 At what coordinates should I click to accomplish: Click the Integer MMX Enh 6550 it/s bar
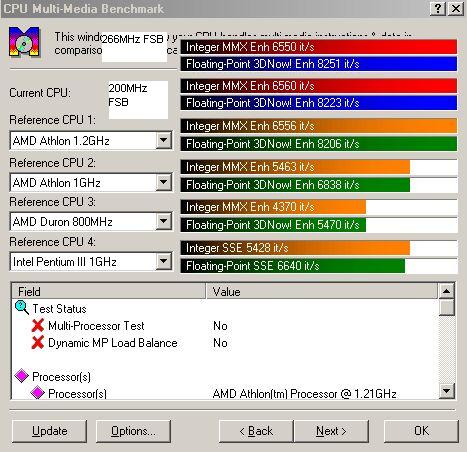click(x=319, y=47)
